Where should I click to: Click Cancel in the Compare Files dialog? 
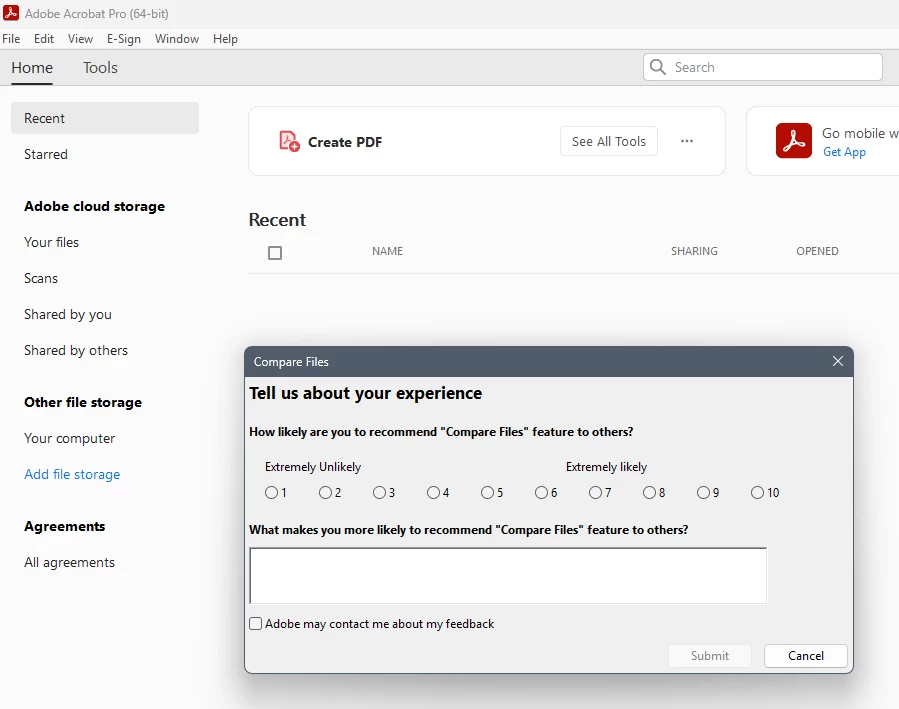(x=806, y=656)
